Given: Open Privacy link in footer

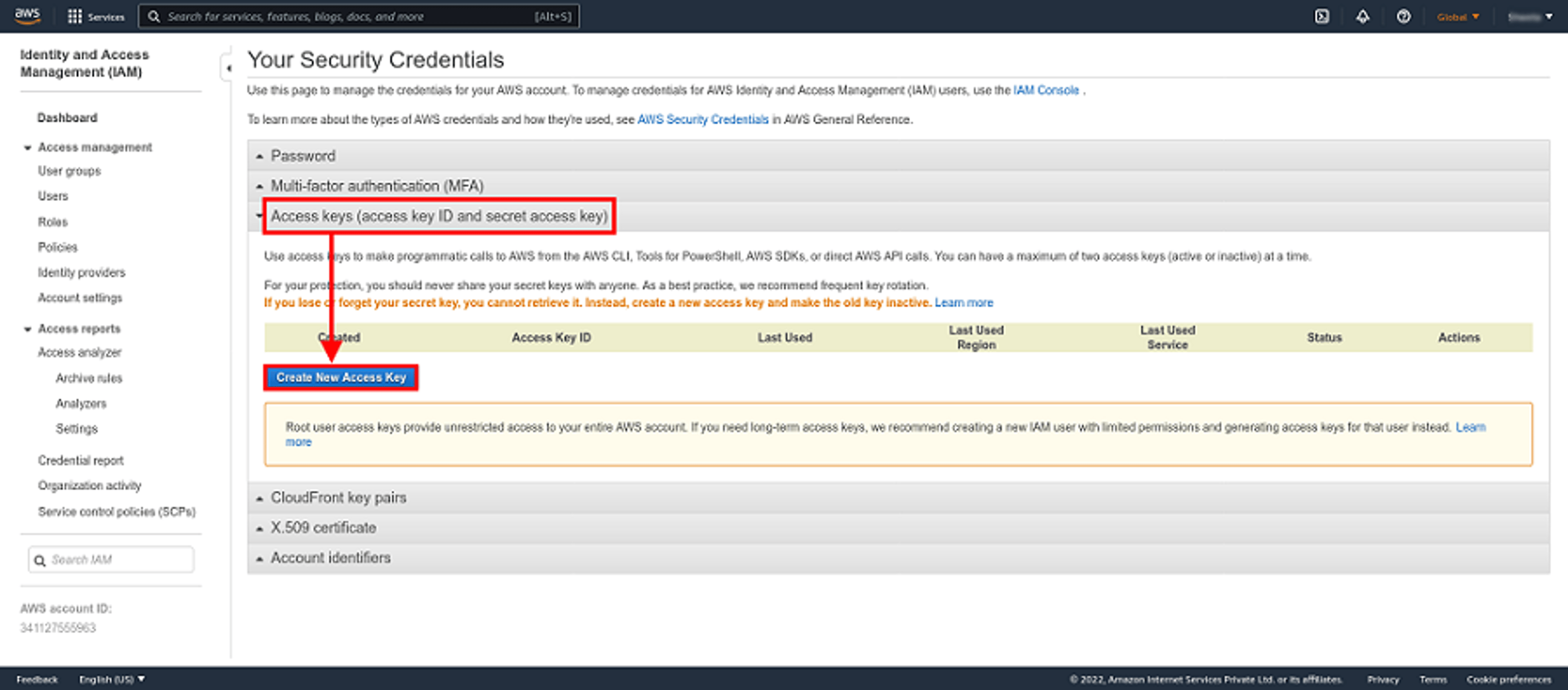Looking at the screenshot, I should coord(1383,679).
